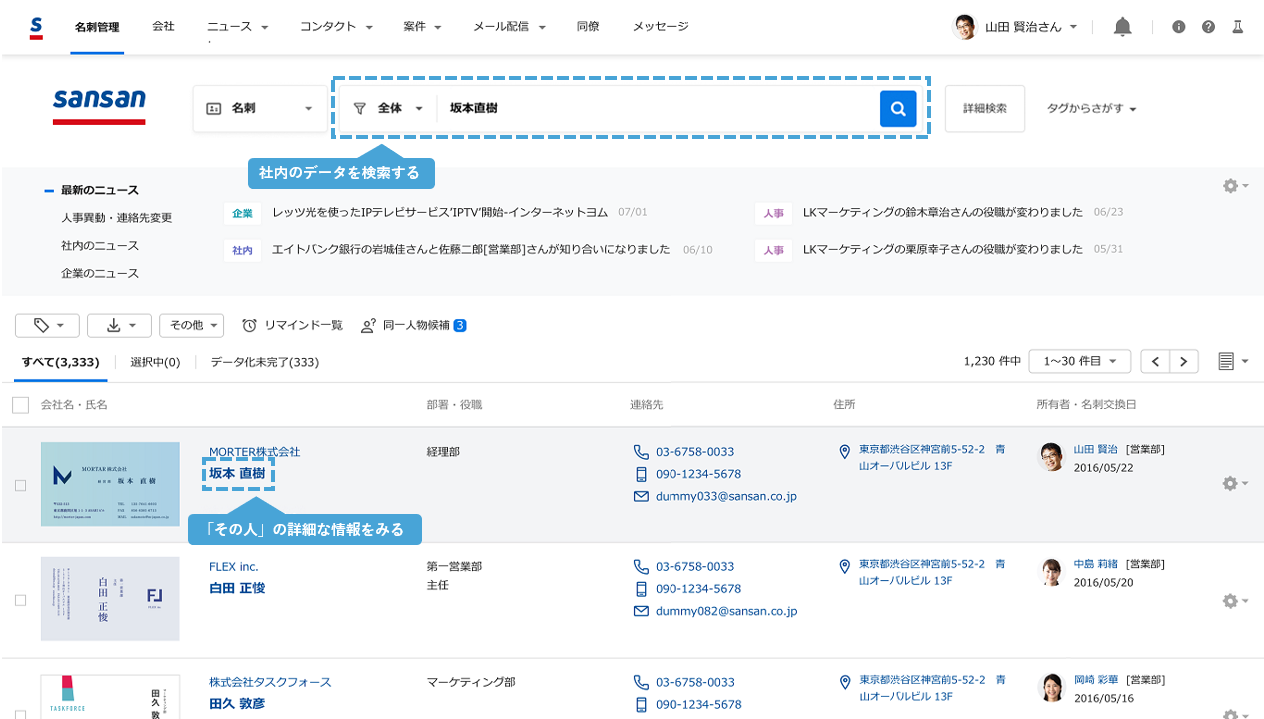Screen dimensions: 1264x719
Task: Open 白田 正俊 contact link
Action: [237, 588]
